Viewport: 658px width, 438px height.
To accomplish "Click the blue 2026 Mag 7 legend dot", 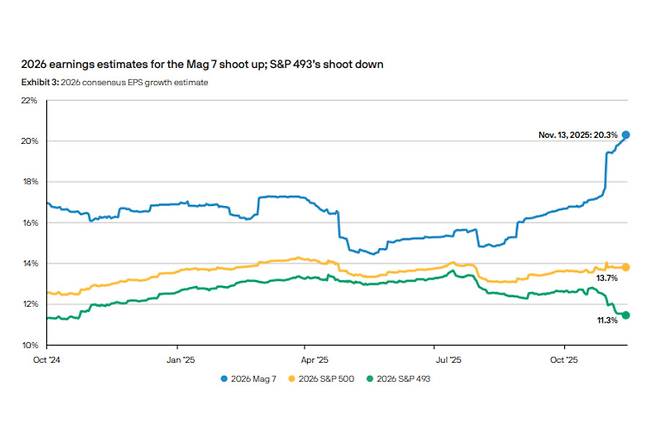I will click(222, 379).
